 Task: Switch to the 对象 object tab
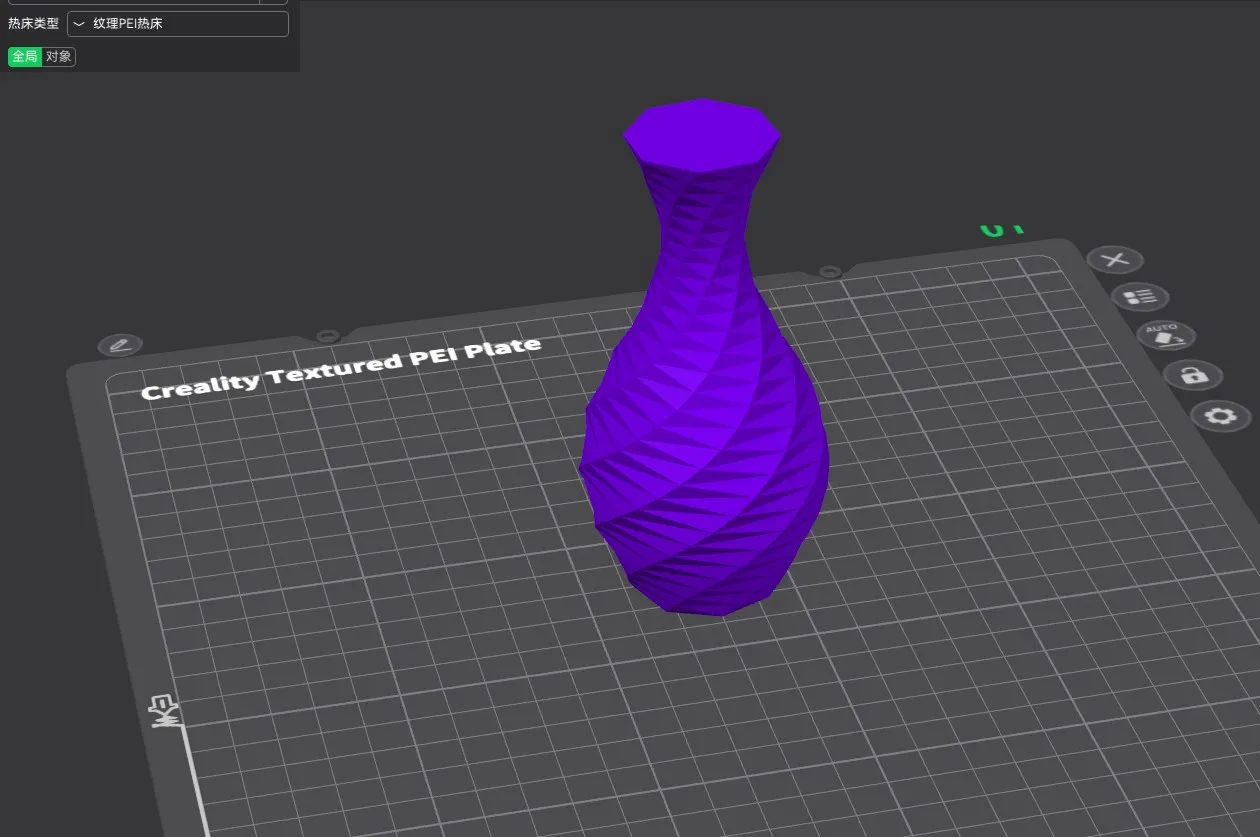pos(59,57)
